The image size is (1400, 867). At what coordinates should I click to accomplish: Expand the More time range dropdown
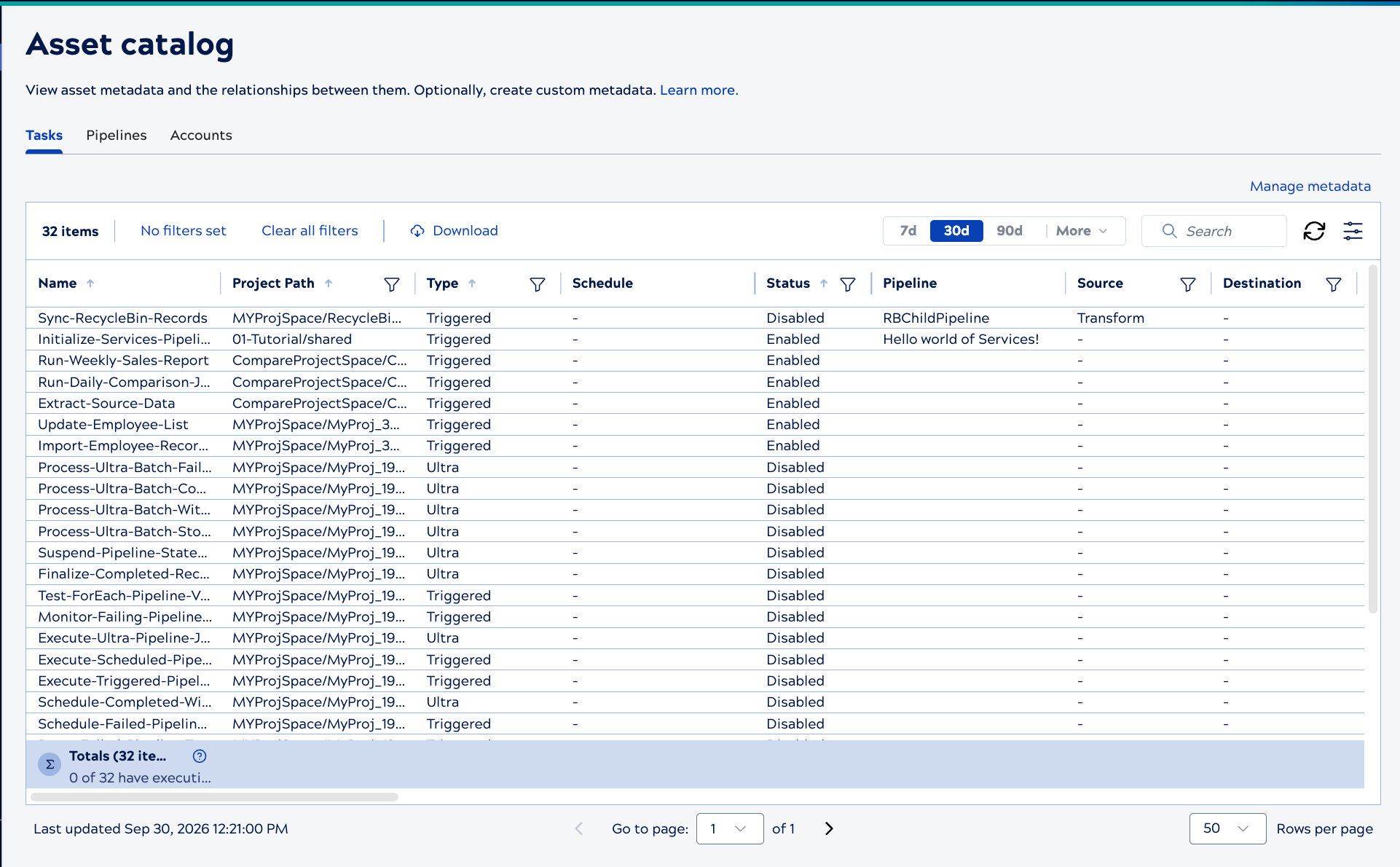pos(1082,231)
